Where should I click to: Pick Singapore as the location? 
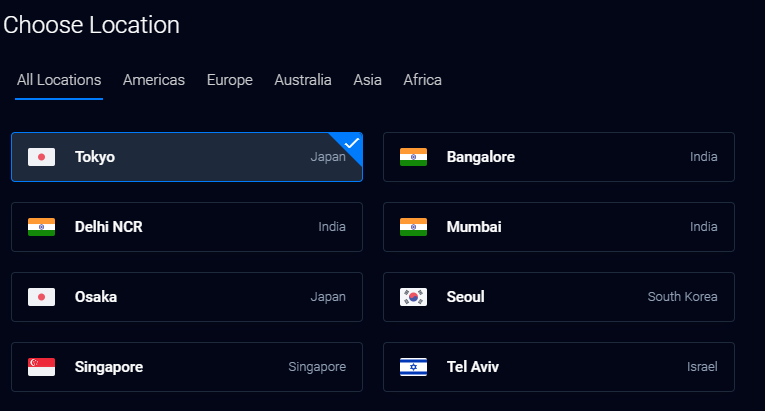pos(187,367)
